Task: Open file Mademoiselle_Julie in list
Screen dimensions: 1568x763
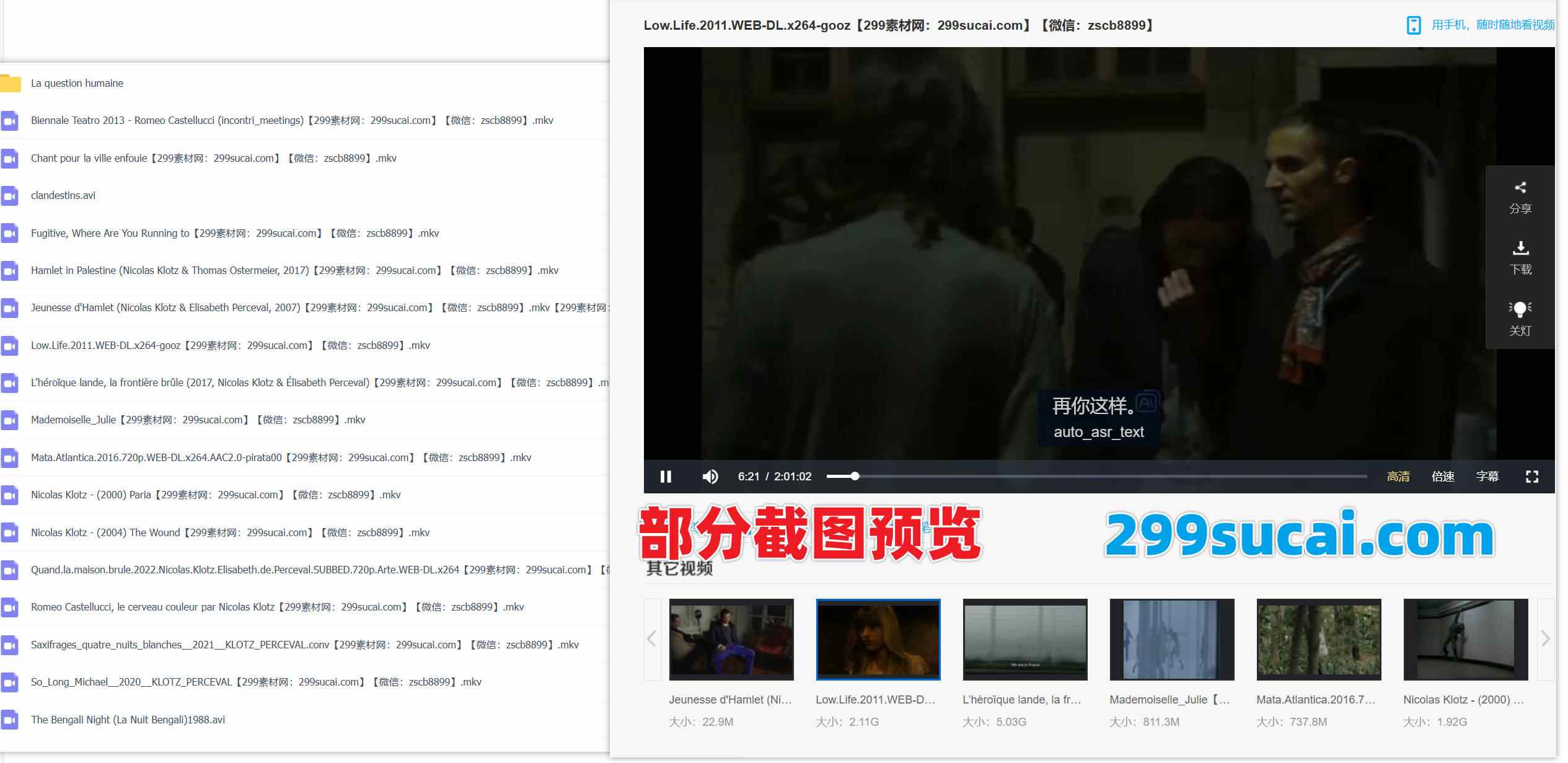Action: pyautogui.click(x=198, y=420)
